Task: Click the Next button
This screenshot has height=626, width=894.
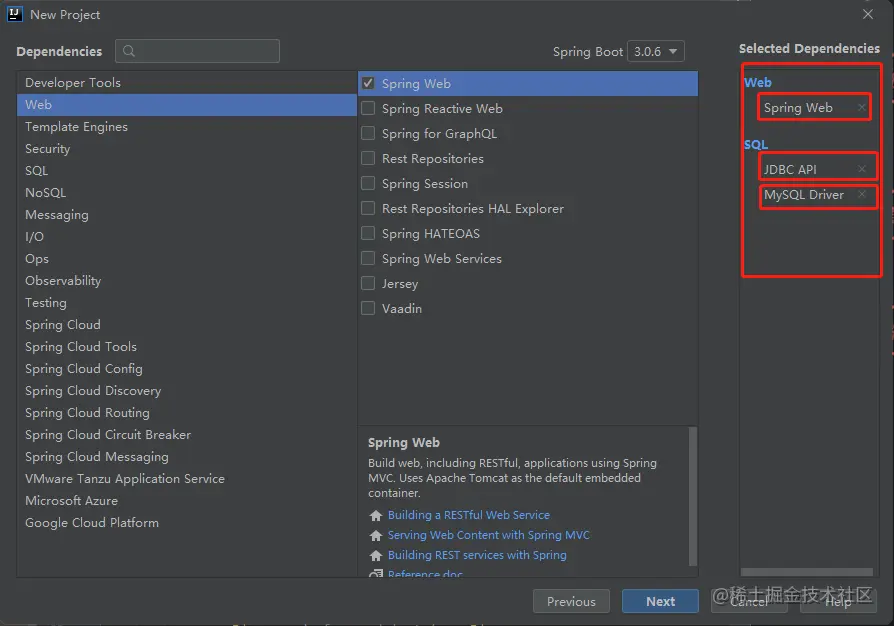Action: [660, 601]
